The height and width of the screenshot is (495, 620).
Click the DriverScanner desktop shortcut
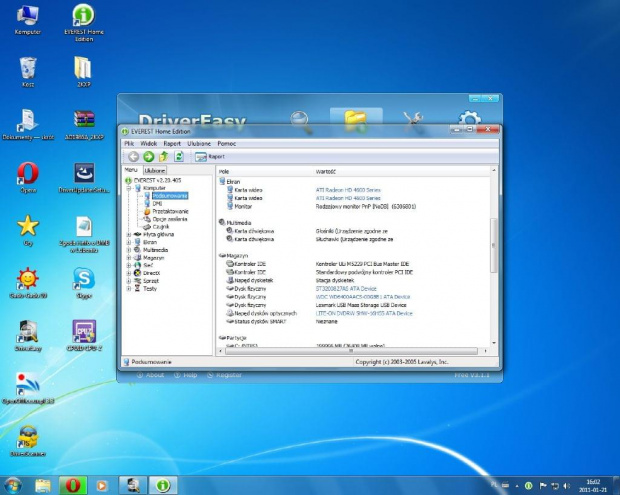point(28,441)
